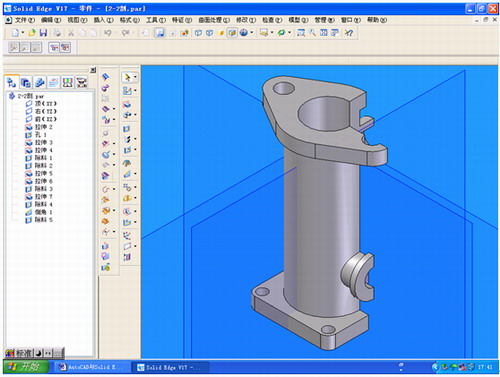Click the 开始 Start button
The height and width of the screenshot is (377, 500).
pyautogui.click(x=26, y=367)
